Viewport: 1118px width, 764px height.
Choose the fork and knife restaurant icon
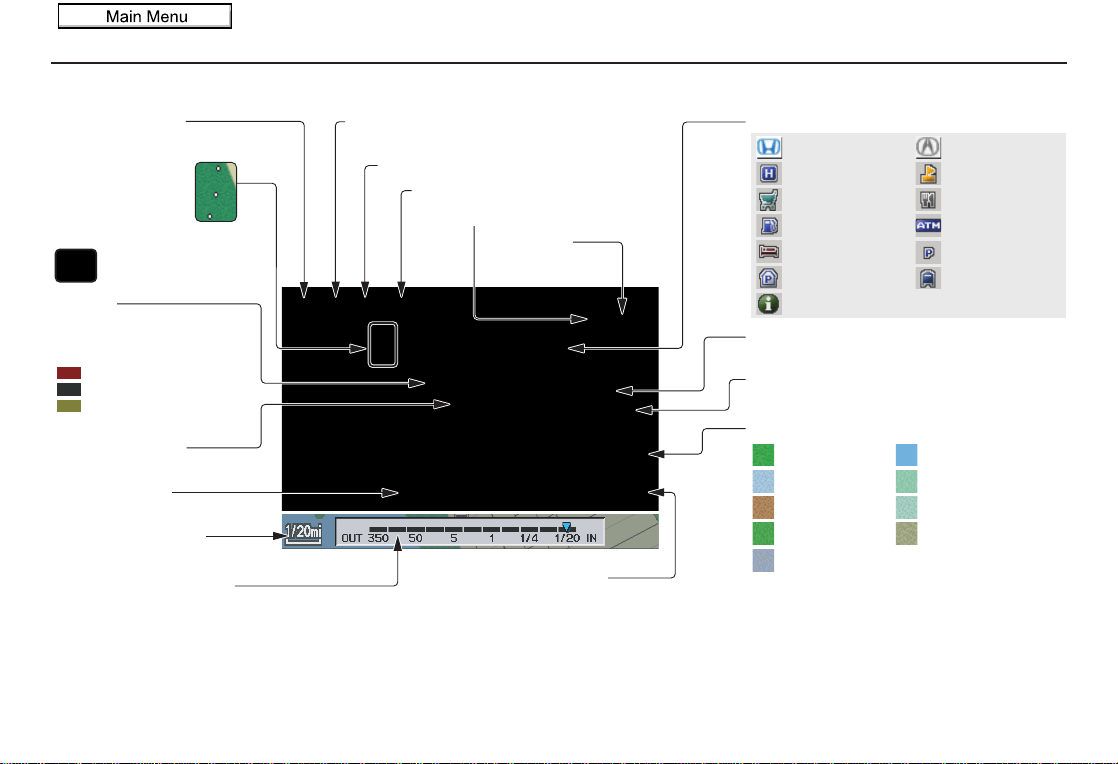[x=928, y=200]
